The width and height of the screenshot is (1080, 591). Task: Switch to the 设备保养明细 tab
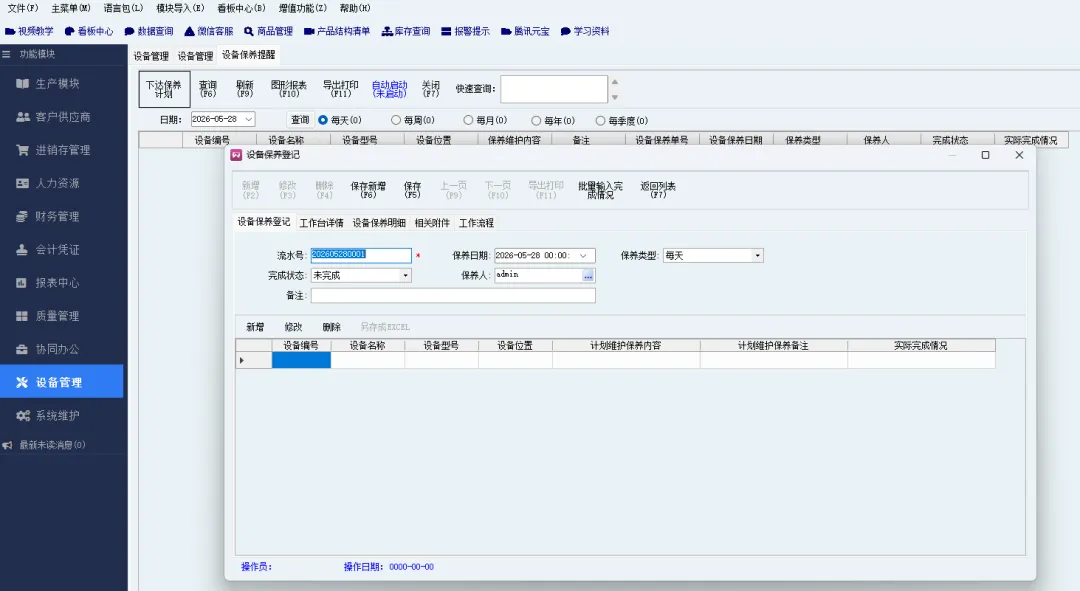click(x=380, y=223)
